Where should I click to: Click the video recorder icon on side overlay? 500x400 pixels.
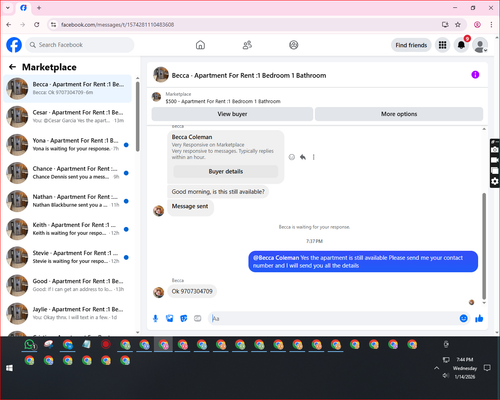pyautogui.click(x=495, y=160)
